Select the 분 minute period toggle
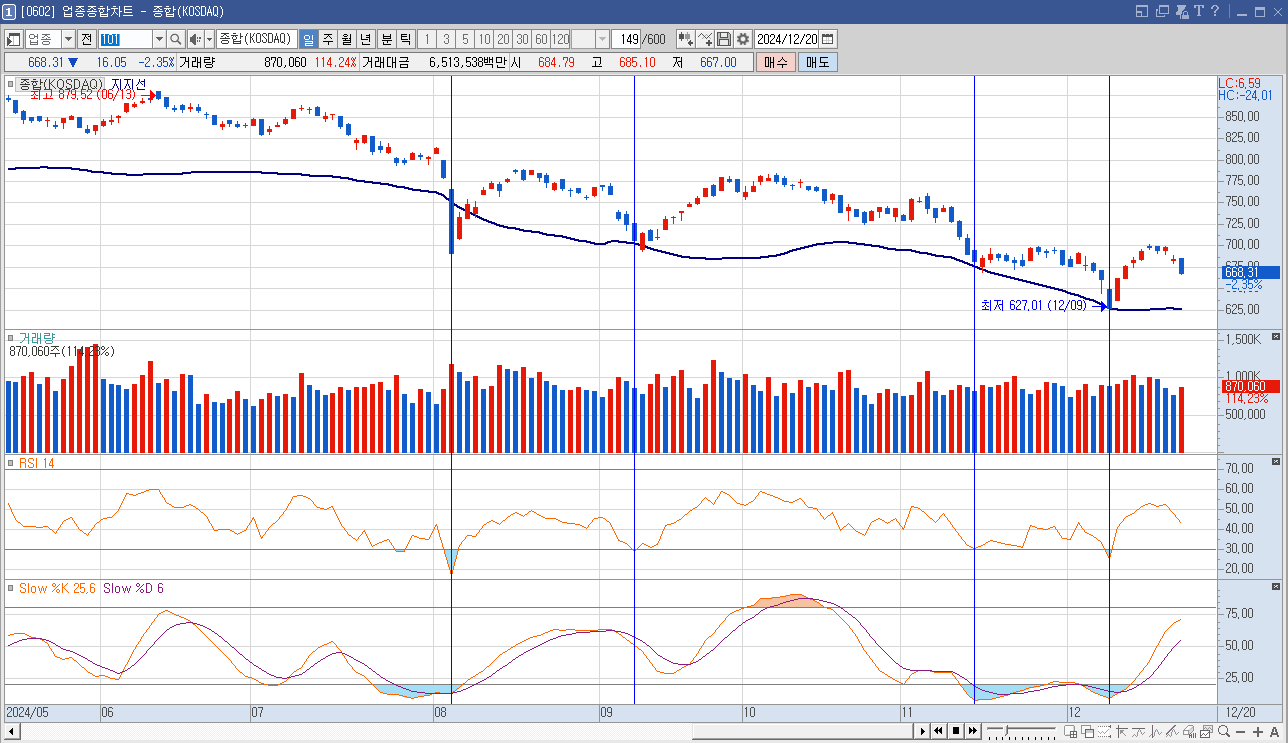Image resolution: width=1288 pixels, height=743 pixels. click(x=387, y=39)
